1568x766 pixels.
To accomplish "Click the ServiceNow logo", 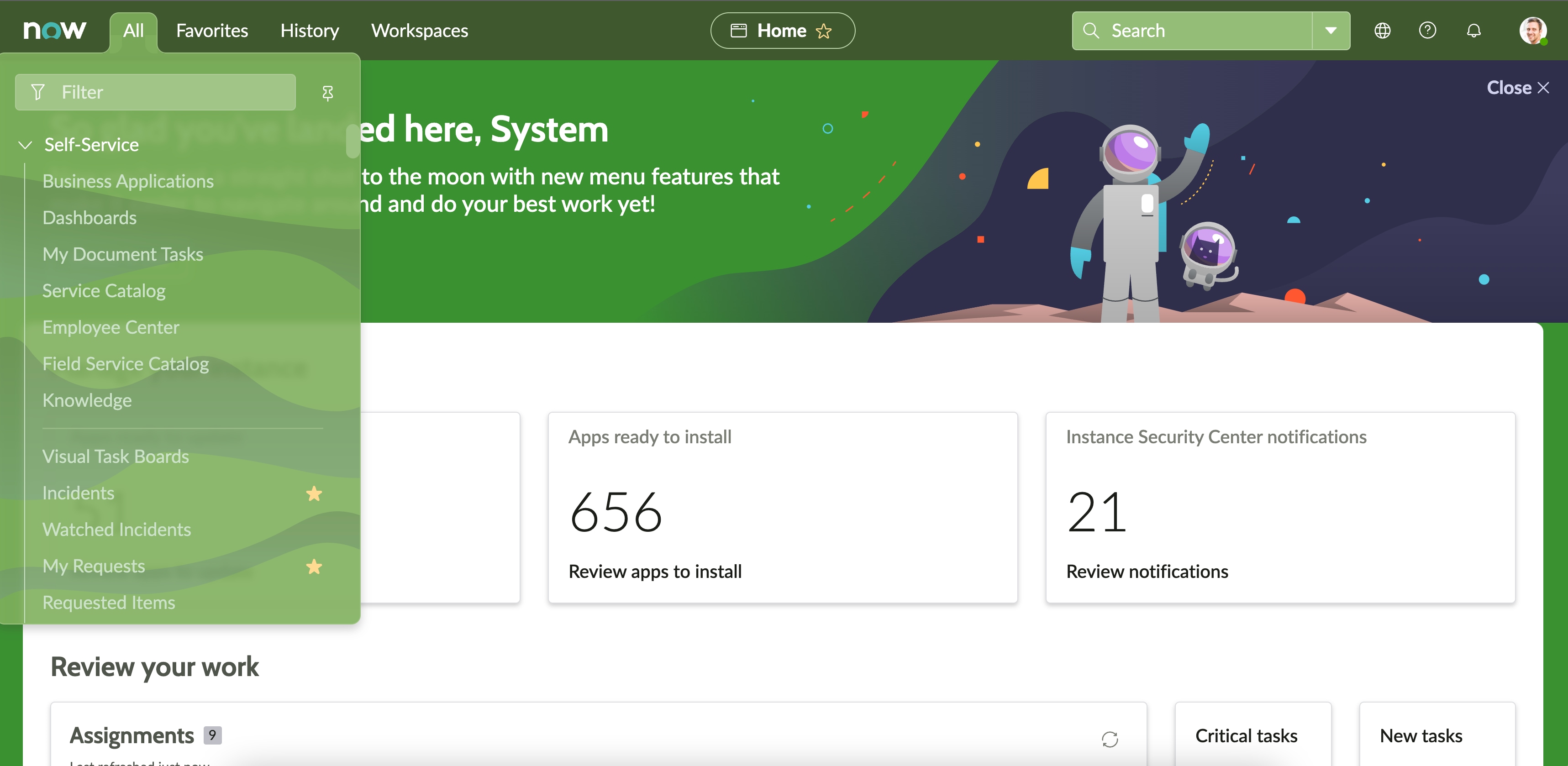I will pos(55,31).
